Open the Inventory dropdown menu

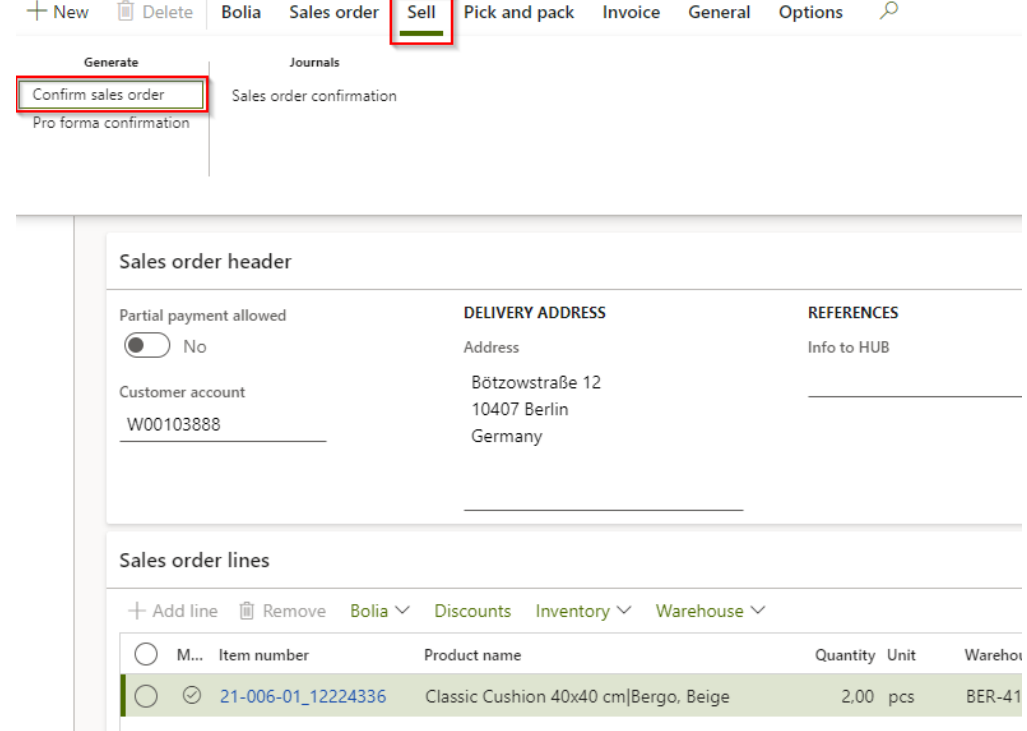point(583,611)
